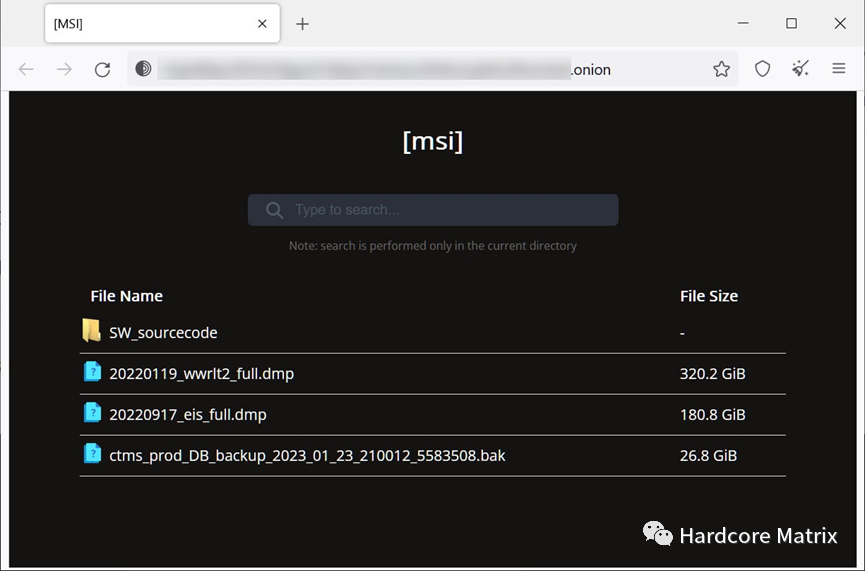Open the shield security level icon
Image resolution: width=865 pixels, height=571 pixels.
[x=762, y=69]
